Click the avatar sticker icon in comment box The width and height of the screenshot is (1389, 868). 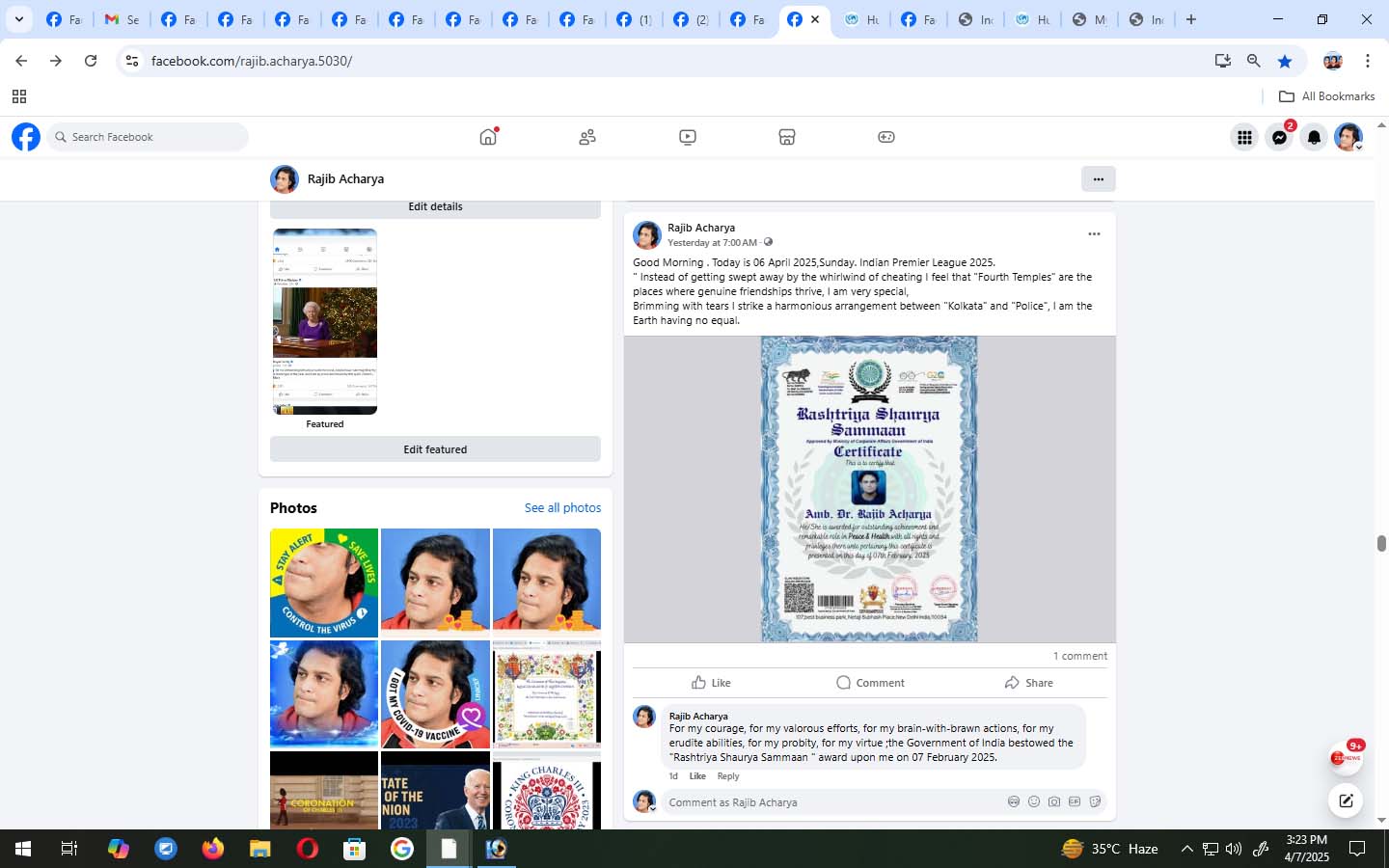pos(1014,801)
